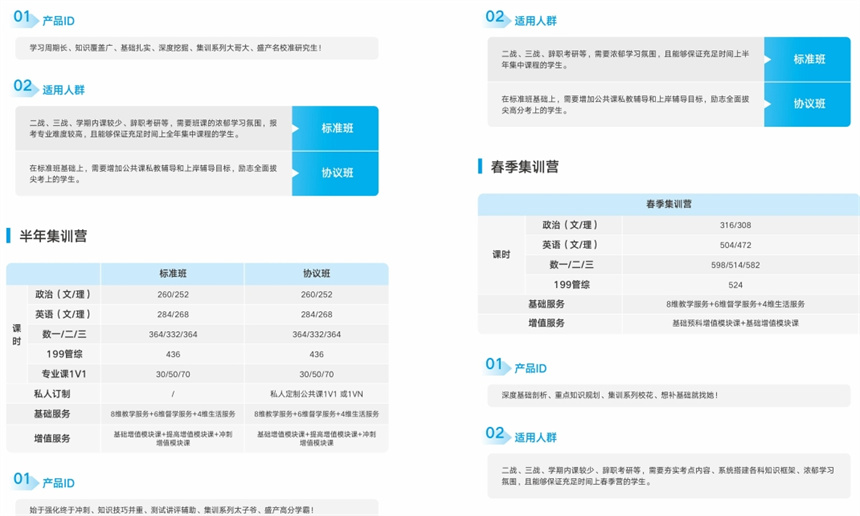Click 基础服务 label in 半年集训营 table
Viewport: 860px width, 516px height.
pyautogui.click(x=52, y=413)
